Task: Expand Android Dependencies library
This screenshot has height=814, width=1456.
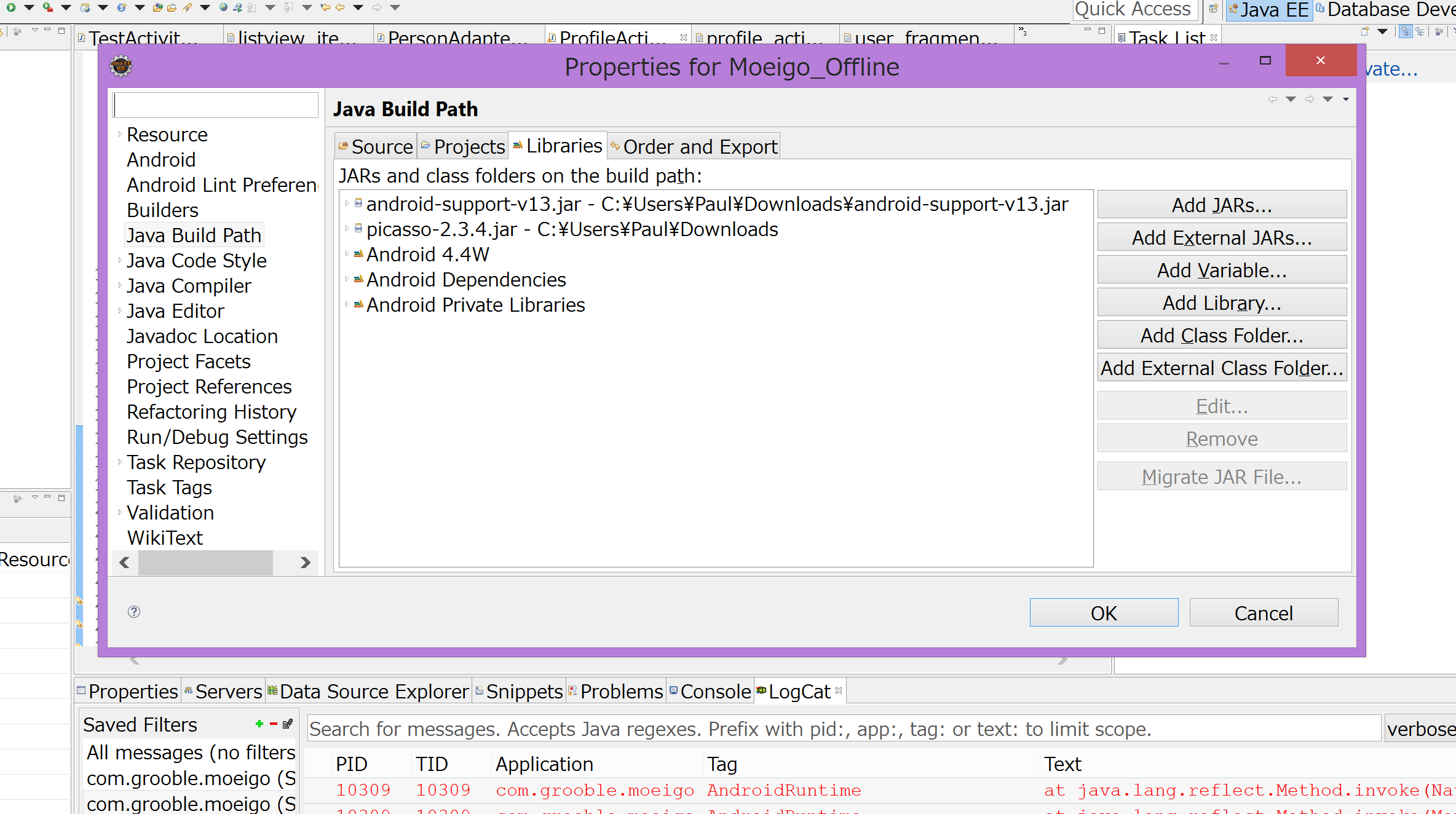Action: [x=347, y=279]
